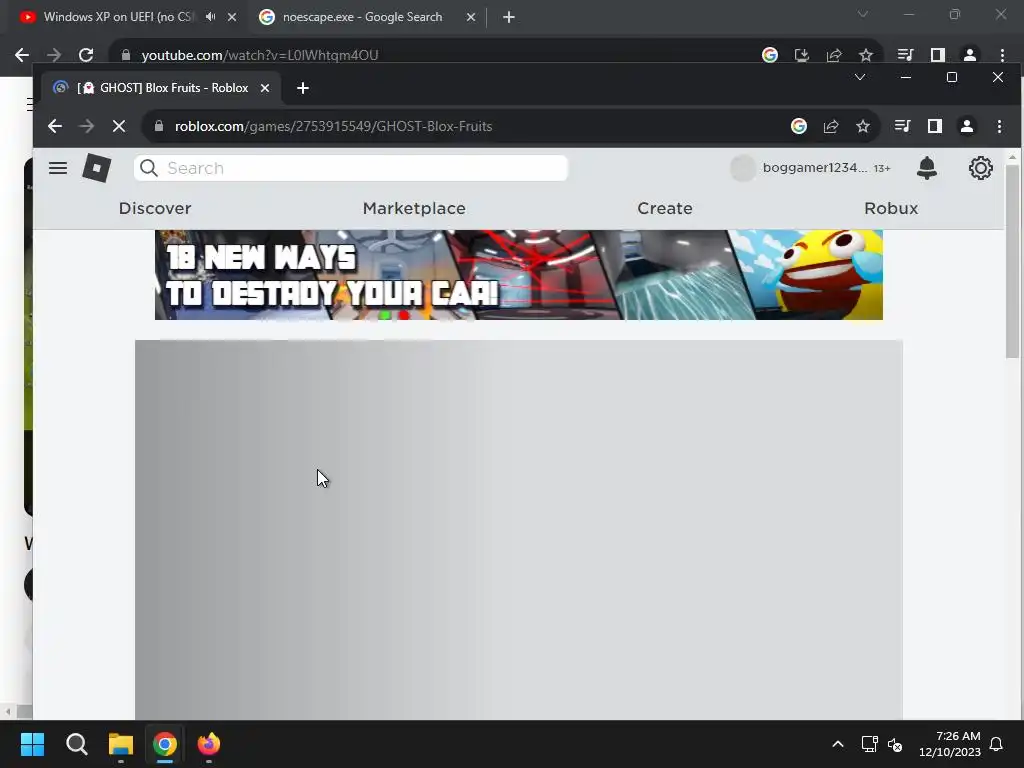Open taskbar clock showing 7:26 AM
Image resolution: width=1024 pixels, height=768 pixels.
950,744
